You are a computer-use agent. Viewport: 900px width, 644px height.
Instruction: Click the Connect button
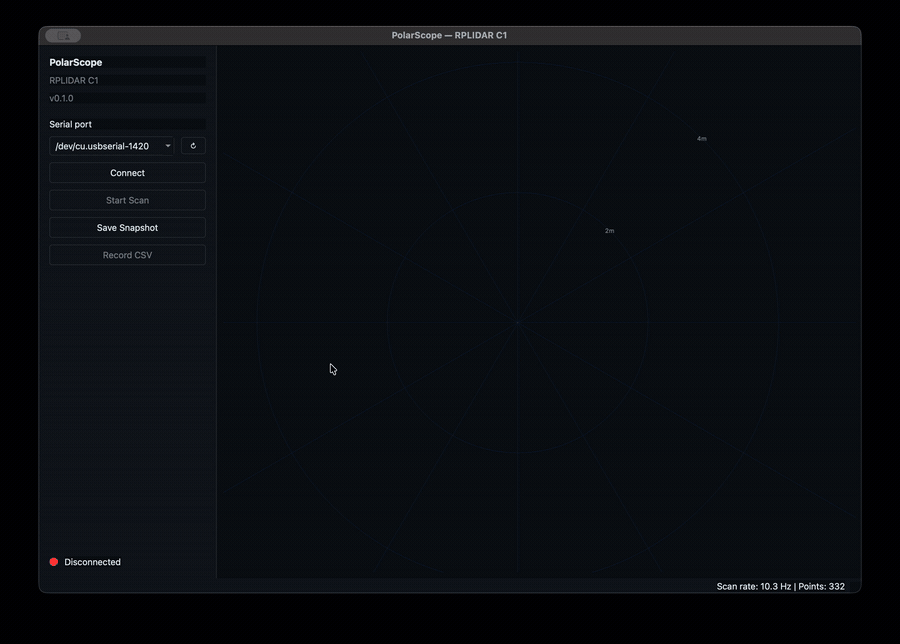coord(127,173)
